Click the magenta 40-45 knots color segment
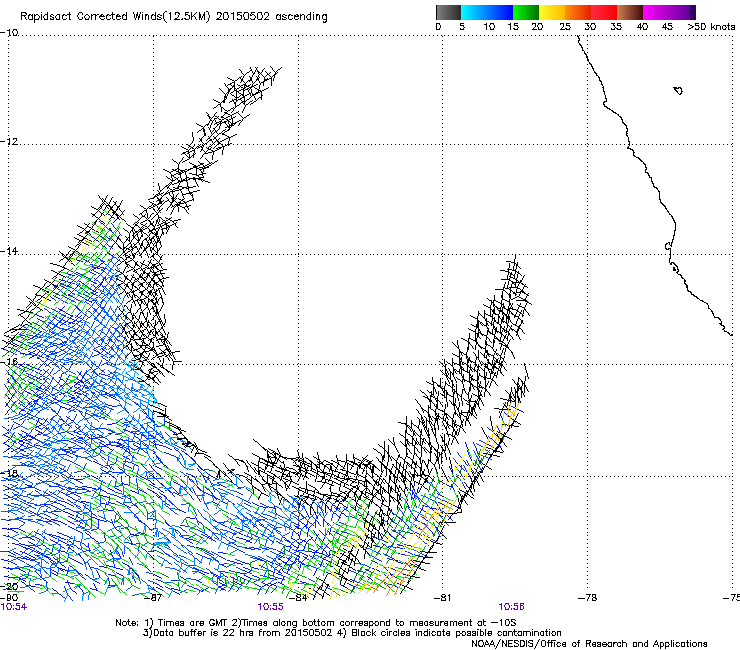This screenshot has height=650, width=740. click(x=656, y=12)
